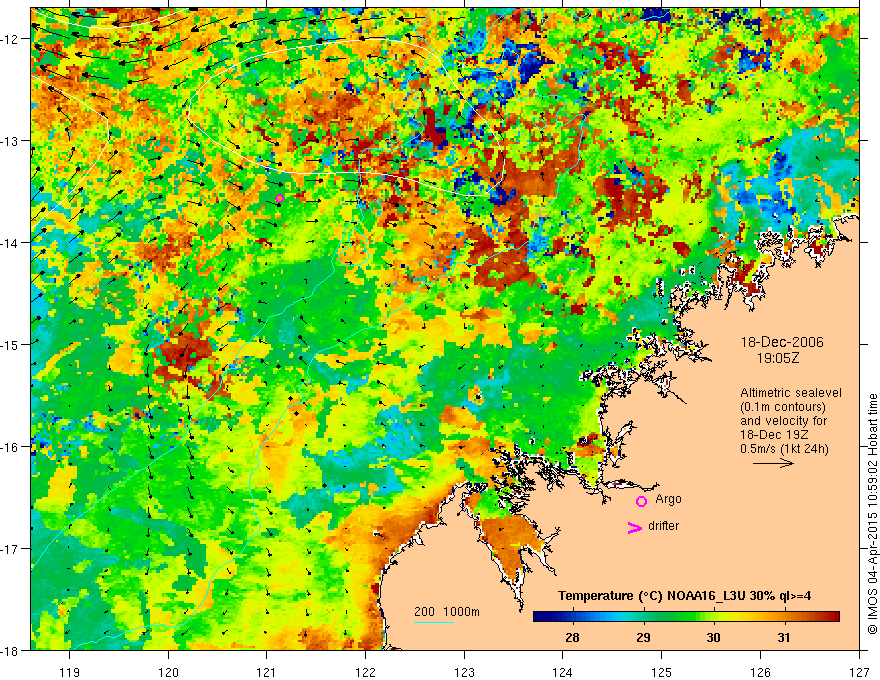Click the latitude axis label -17
Viewport: 880px width, 680px height.
[x=12, y=548]
